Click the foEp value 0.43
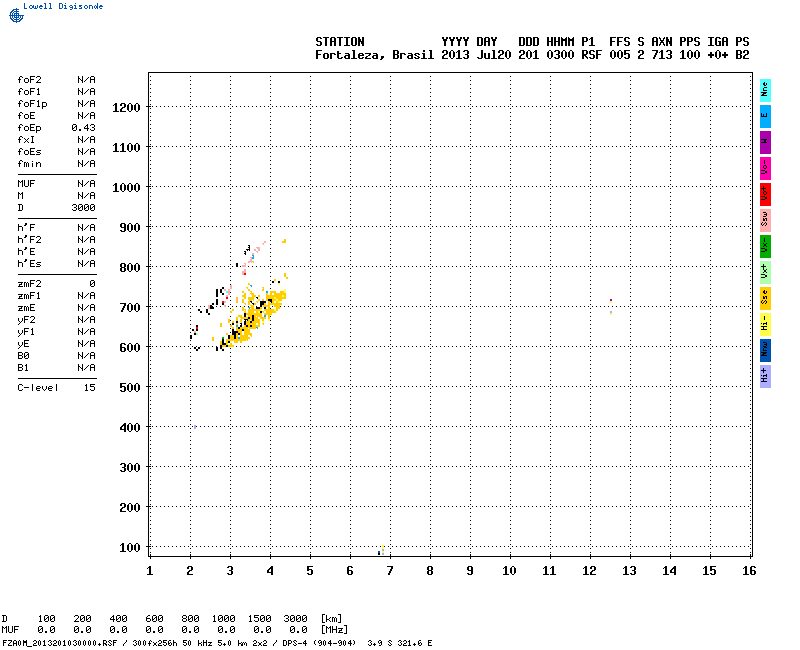Viewport: 800px width, 650px height. coord(83,128)
